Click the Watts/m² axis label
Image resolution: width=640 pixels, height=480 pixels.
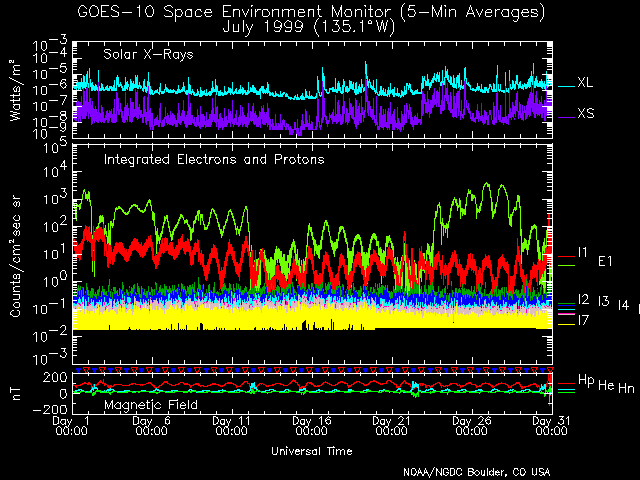coord(15,90)
